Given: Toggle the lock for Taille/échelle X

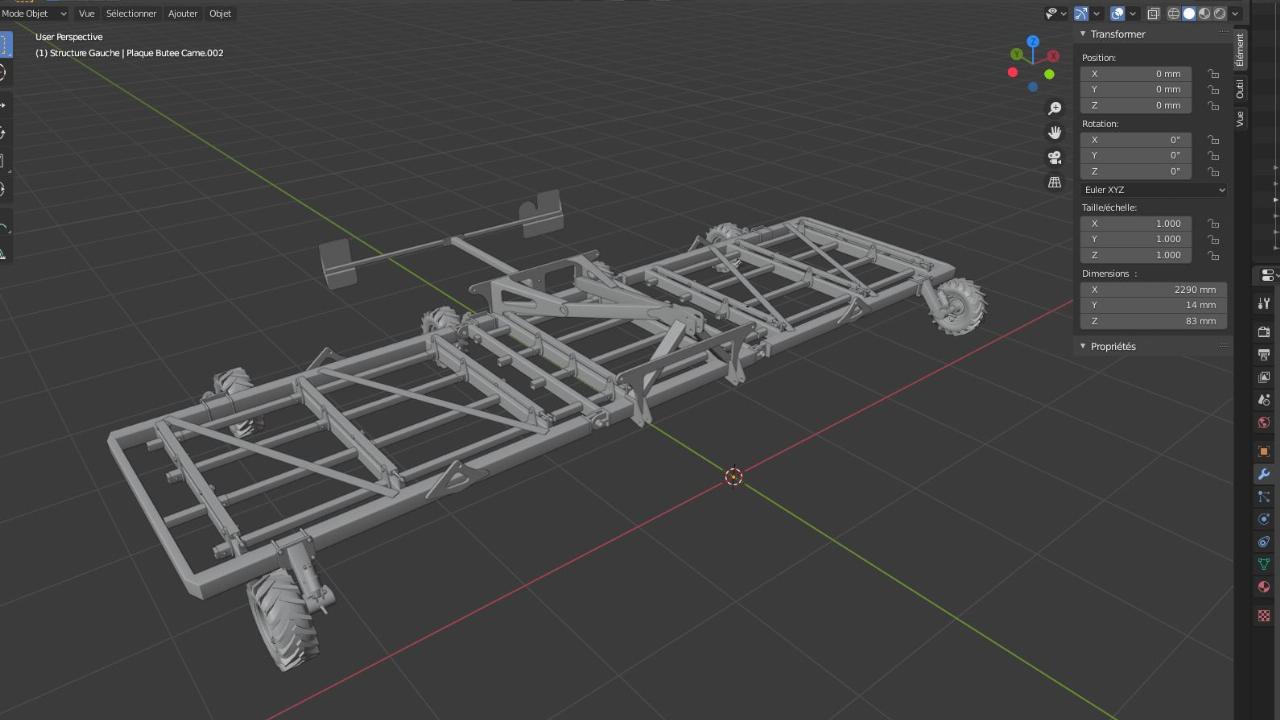Looking at the screenshot, I should 1213,224.
